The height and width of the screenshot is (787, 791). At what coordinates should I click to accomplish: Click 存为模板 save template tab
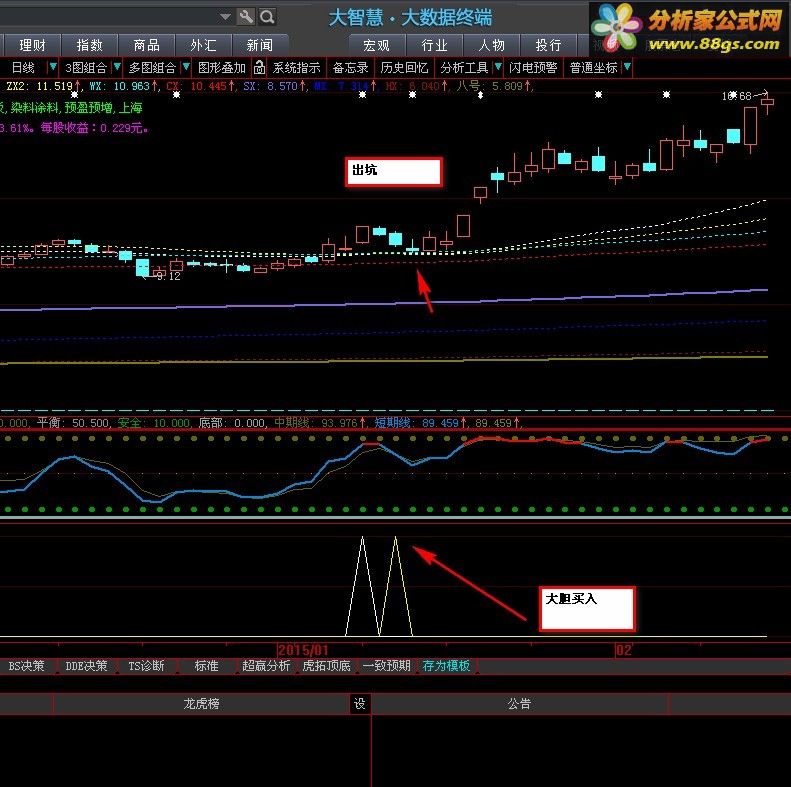[446, 666]
